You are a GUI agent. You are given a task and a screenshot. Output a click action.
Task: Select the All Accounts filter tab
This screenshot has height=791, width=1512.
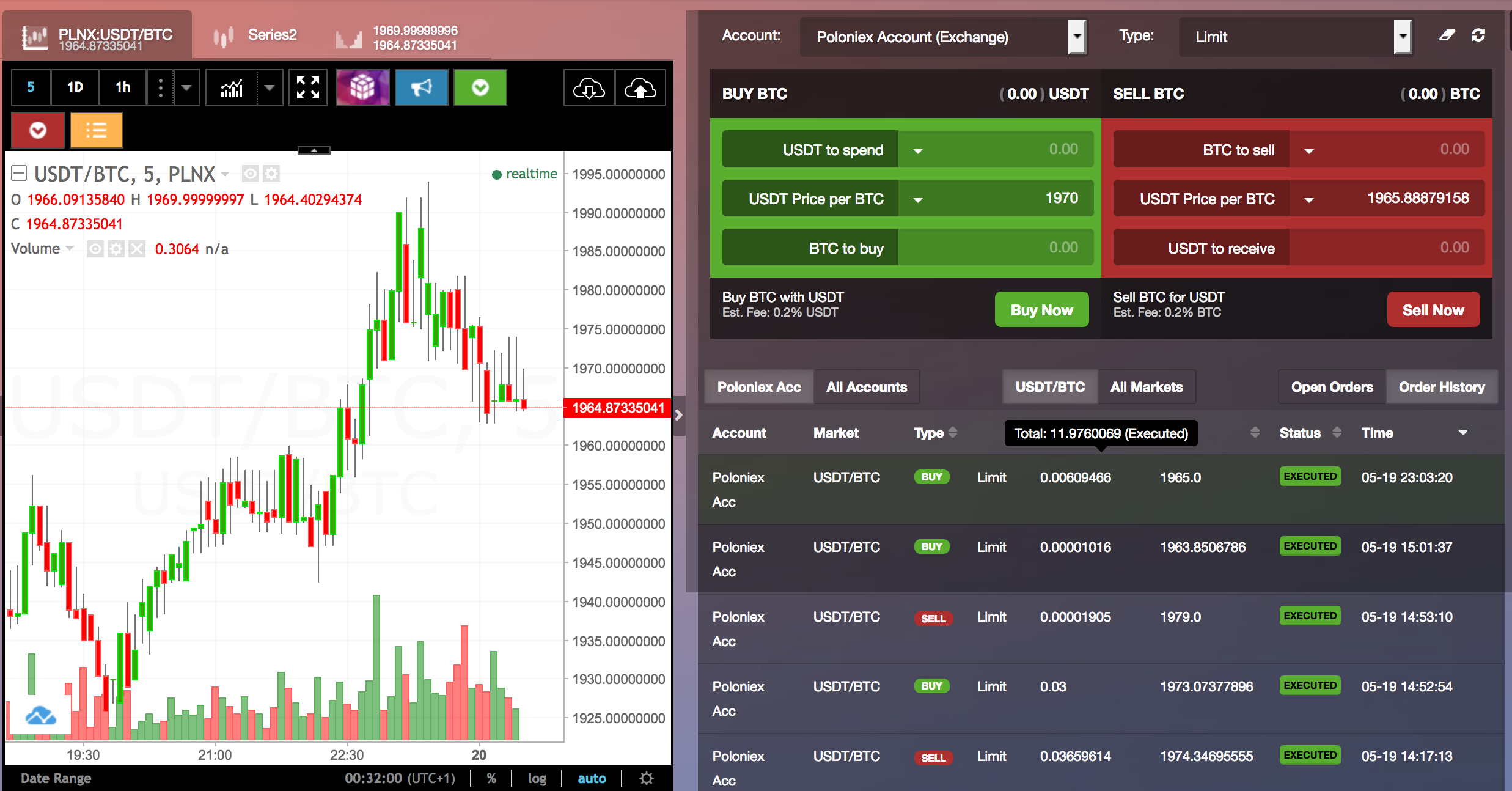click(x=867, y=387)
